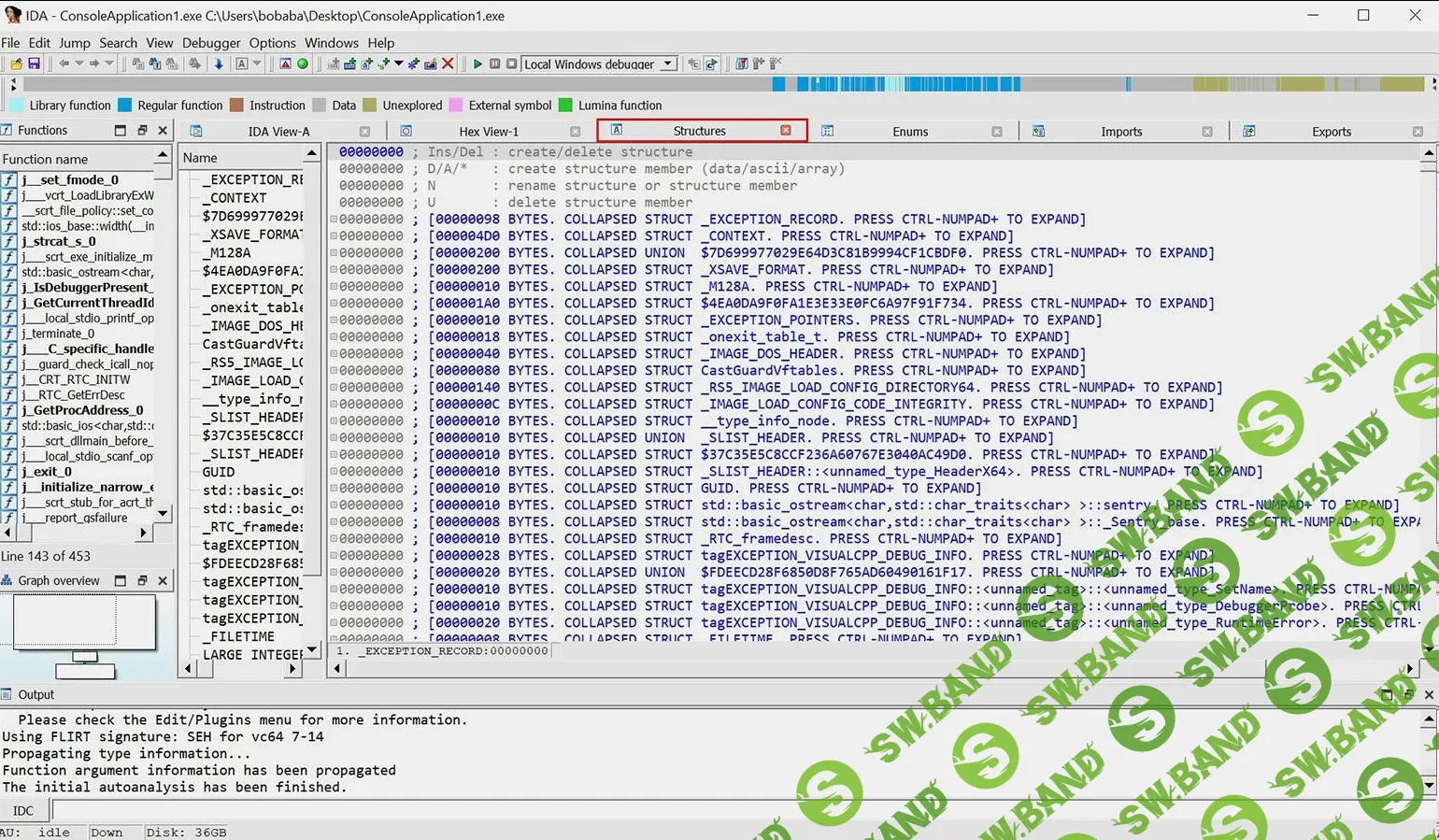
Task: Switch to the Hex View-1 tab
Action: point(488,132)
